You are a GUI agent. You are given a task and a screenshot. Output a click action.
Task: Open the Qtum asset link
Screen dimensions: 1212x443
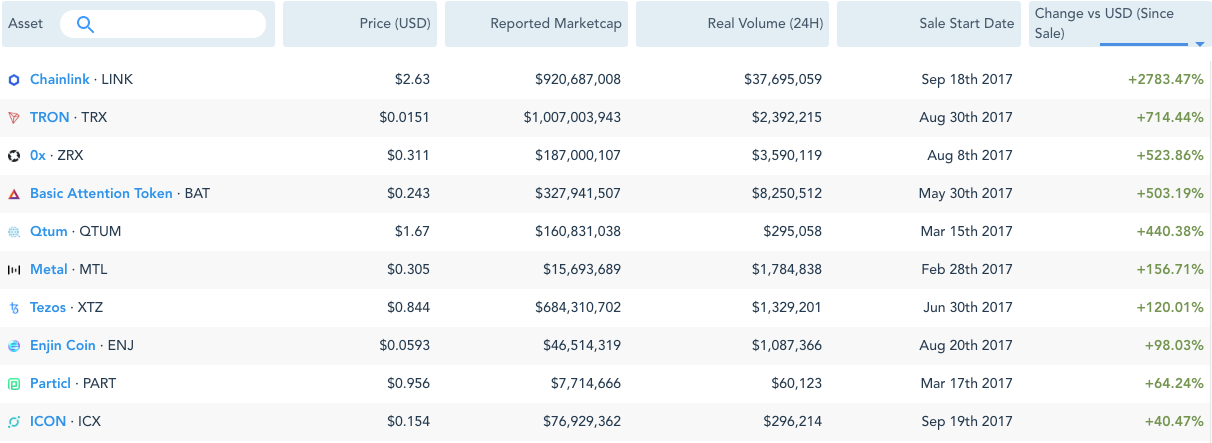coord(49,232)
